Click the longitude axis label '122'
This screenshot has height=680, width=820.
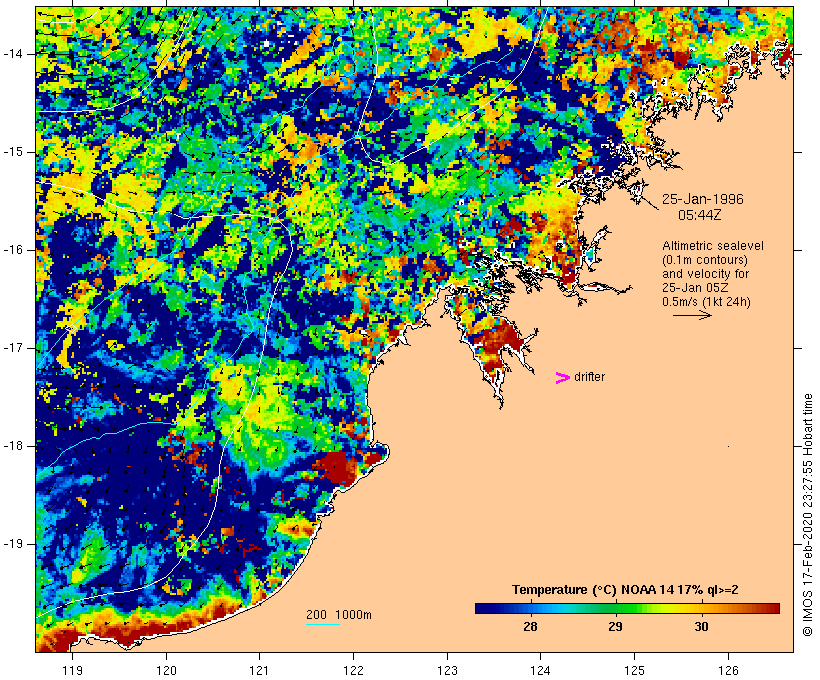354,670
